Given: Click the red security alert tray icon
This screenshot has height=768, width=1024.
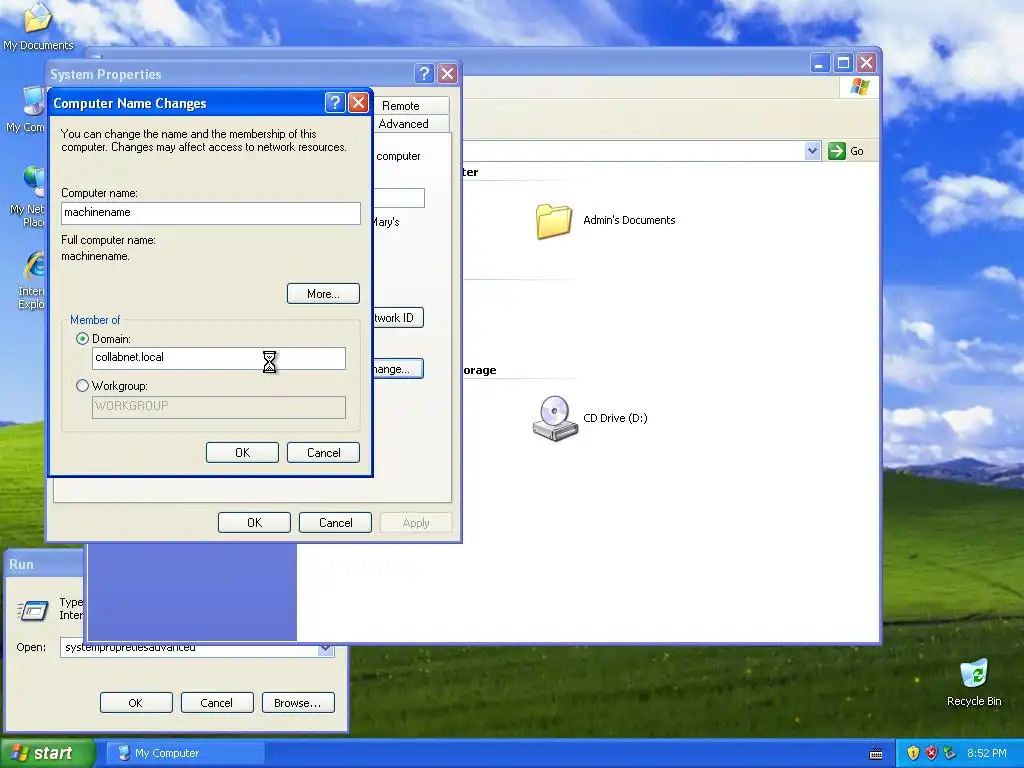Looking at the screenshot, I should click(x=931, y=753).
